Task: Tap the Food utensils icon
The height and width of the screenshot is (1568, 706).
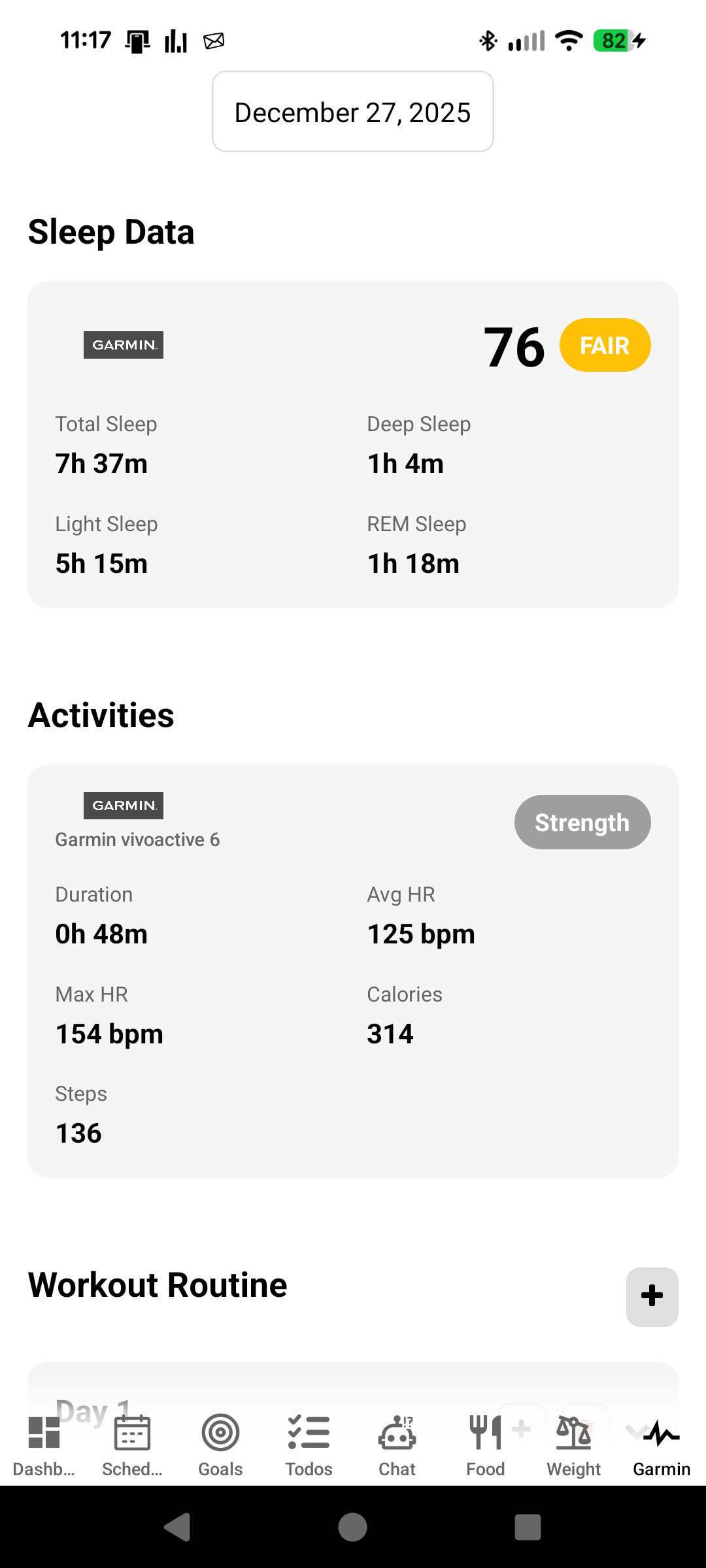Action: [x=485, y=1433]
